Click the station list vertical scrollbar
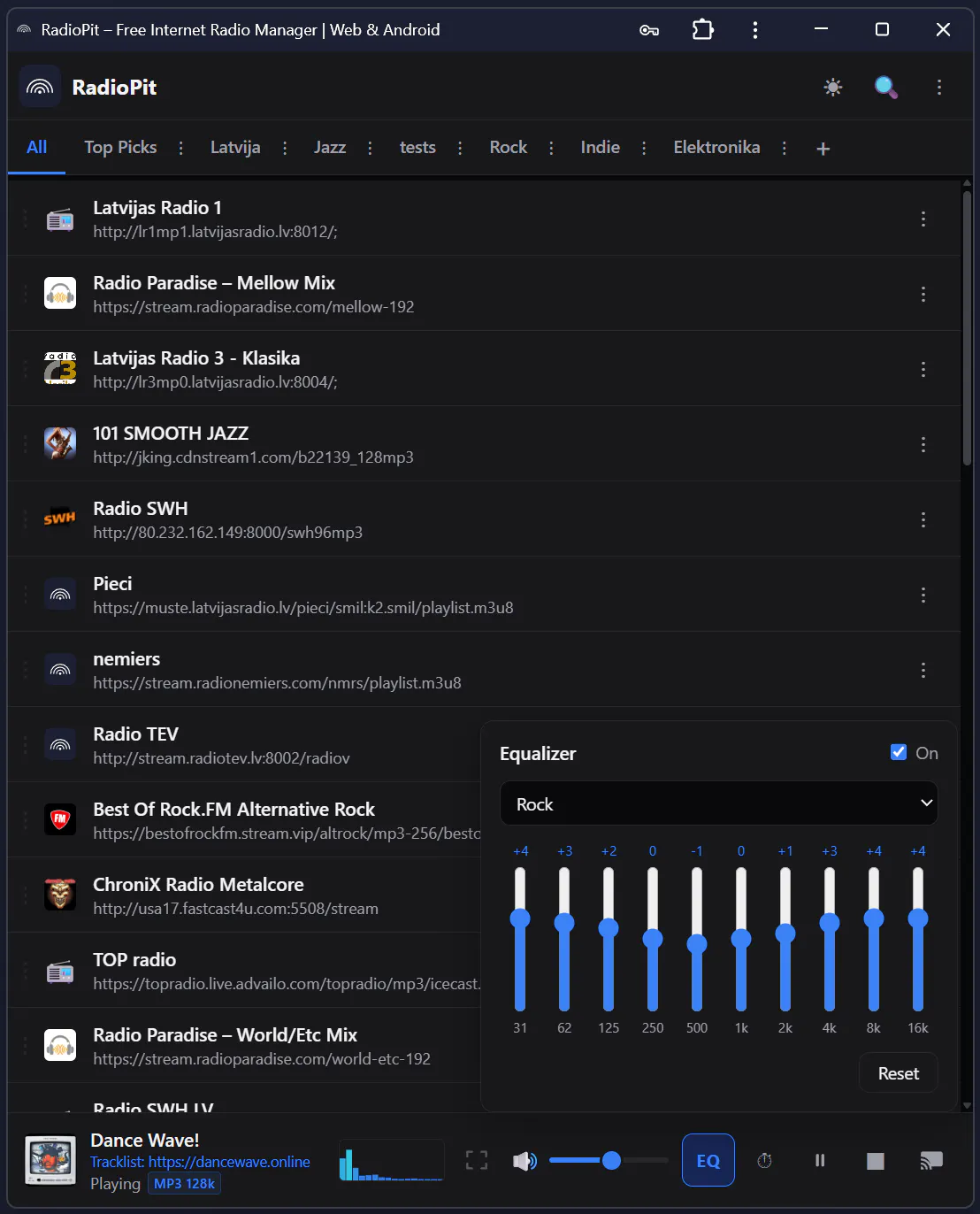This screenshot has width=980, height=1214. tap(967, 327)
